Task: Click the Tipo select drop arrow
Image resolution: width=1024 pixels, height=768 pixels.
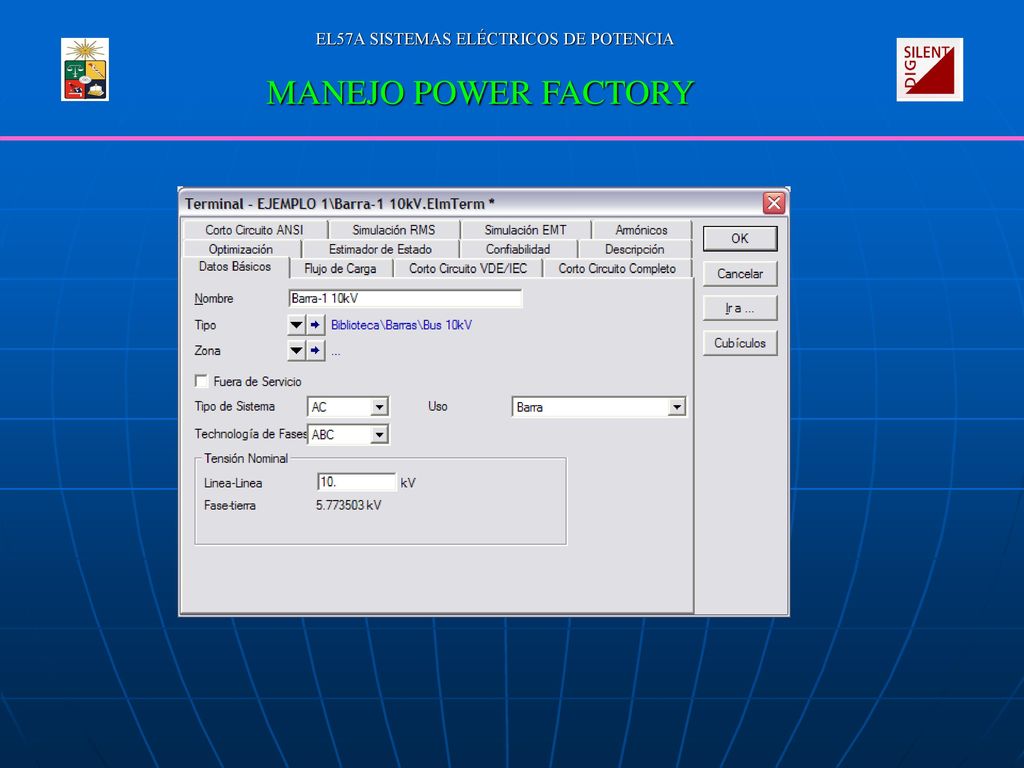Action: [x=296, y=325]
